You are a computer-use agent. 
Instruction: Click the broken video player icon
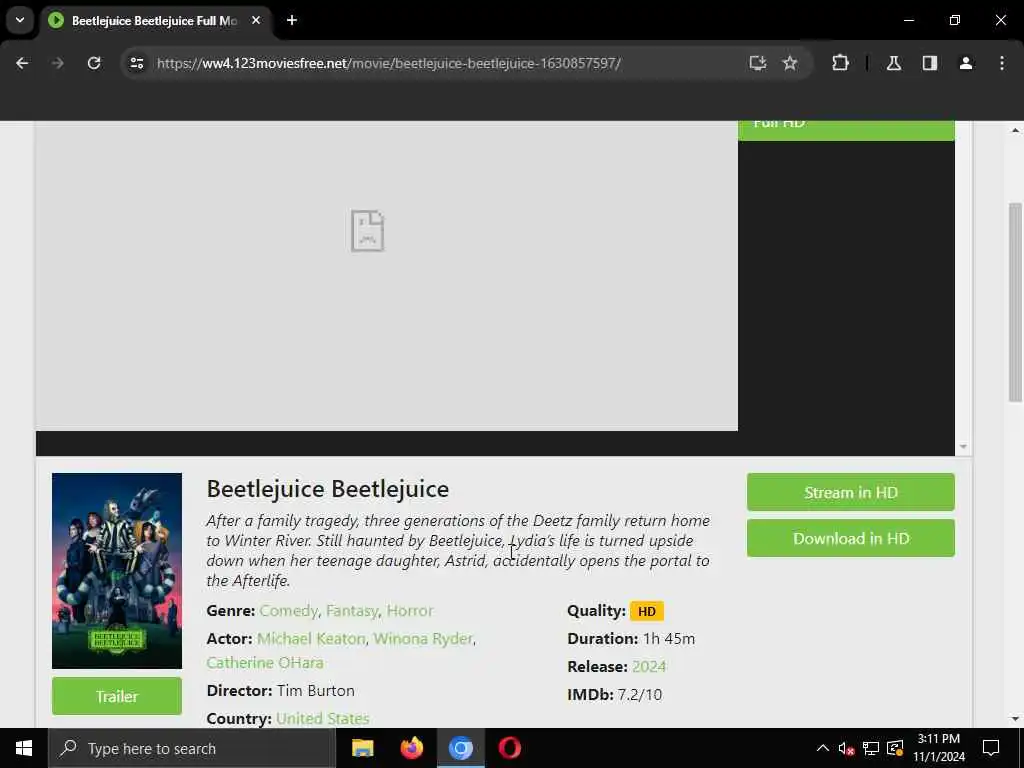click(367, 231)
